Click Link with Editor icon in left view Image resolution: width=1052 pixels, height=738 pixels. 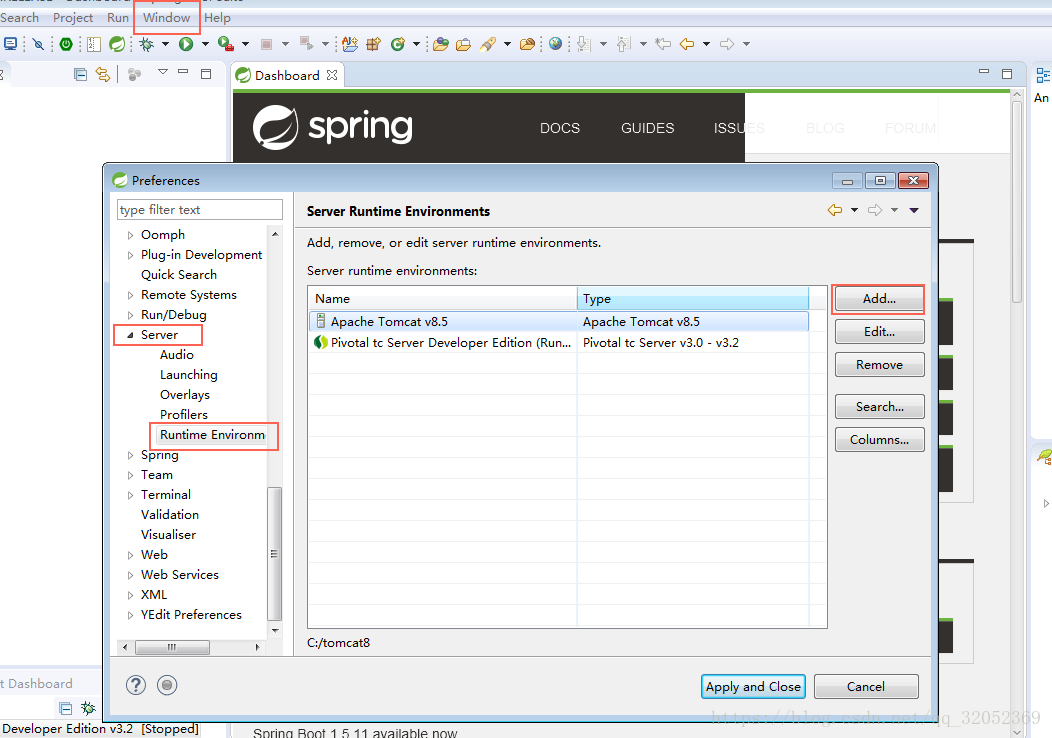point(103,74)
